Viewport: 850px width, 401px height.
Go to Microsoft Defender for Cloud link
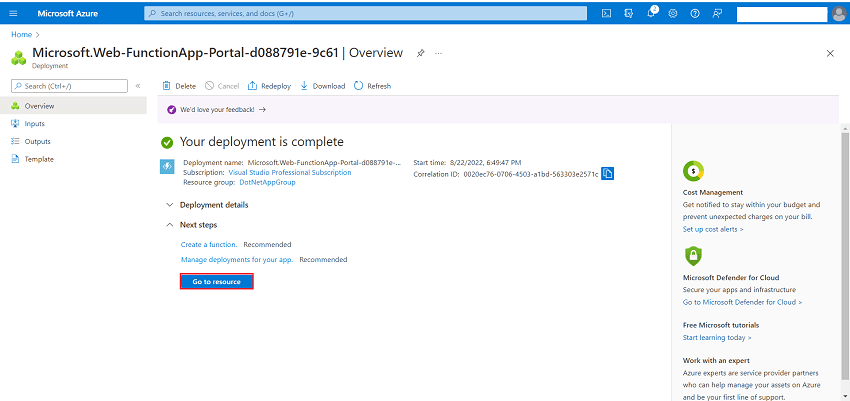(x=743, y=302)
